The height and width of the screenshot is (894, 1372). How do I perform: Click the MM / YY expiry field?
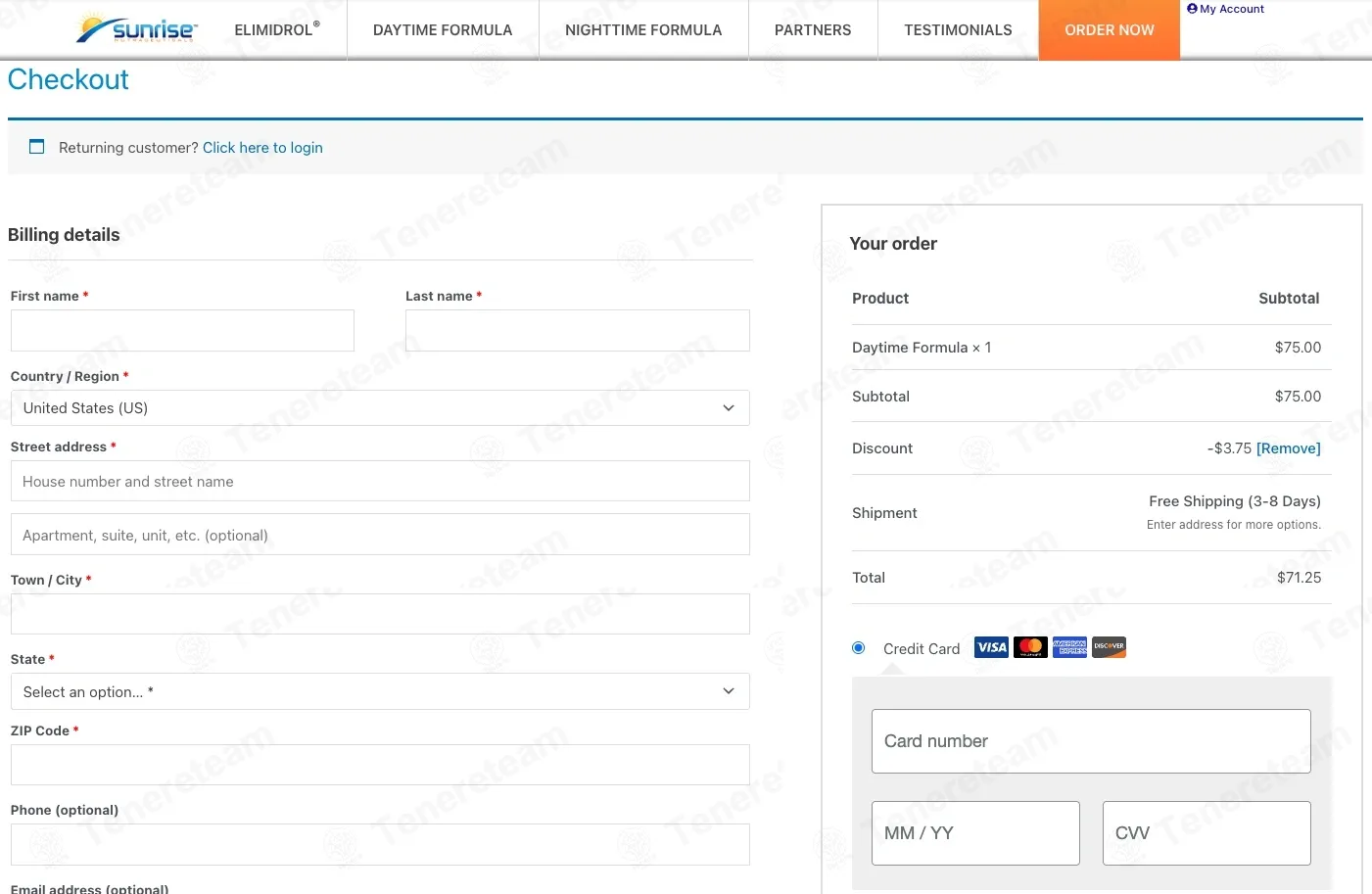[975, 833]
